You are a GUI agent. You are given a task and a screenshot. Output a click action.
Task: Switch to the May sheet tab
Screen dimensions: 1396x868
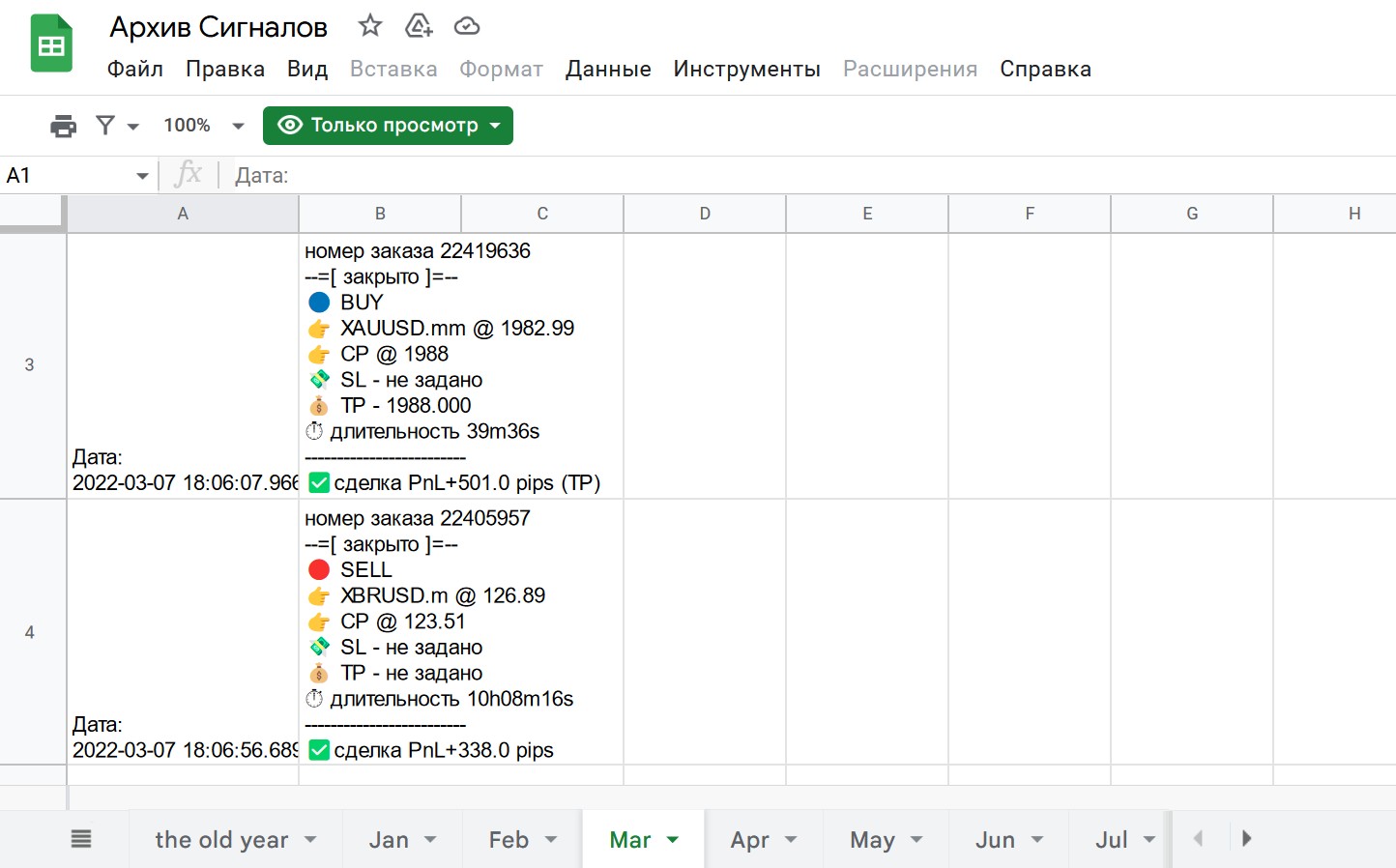pos(872,840)
